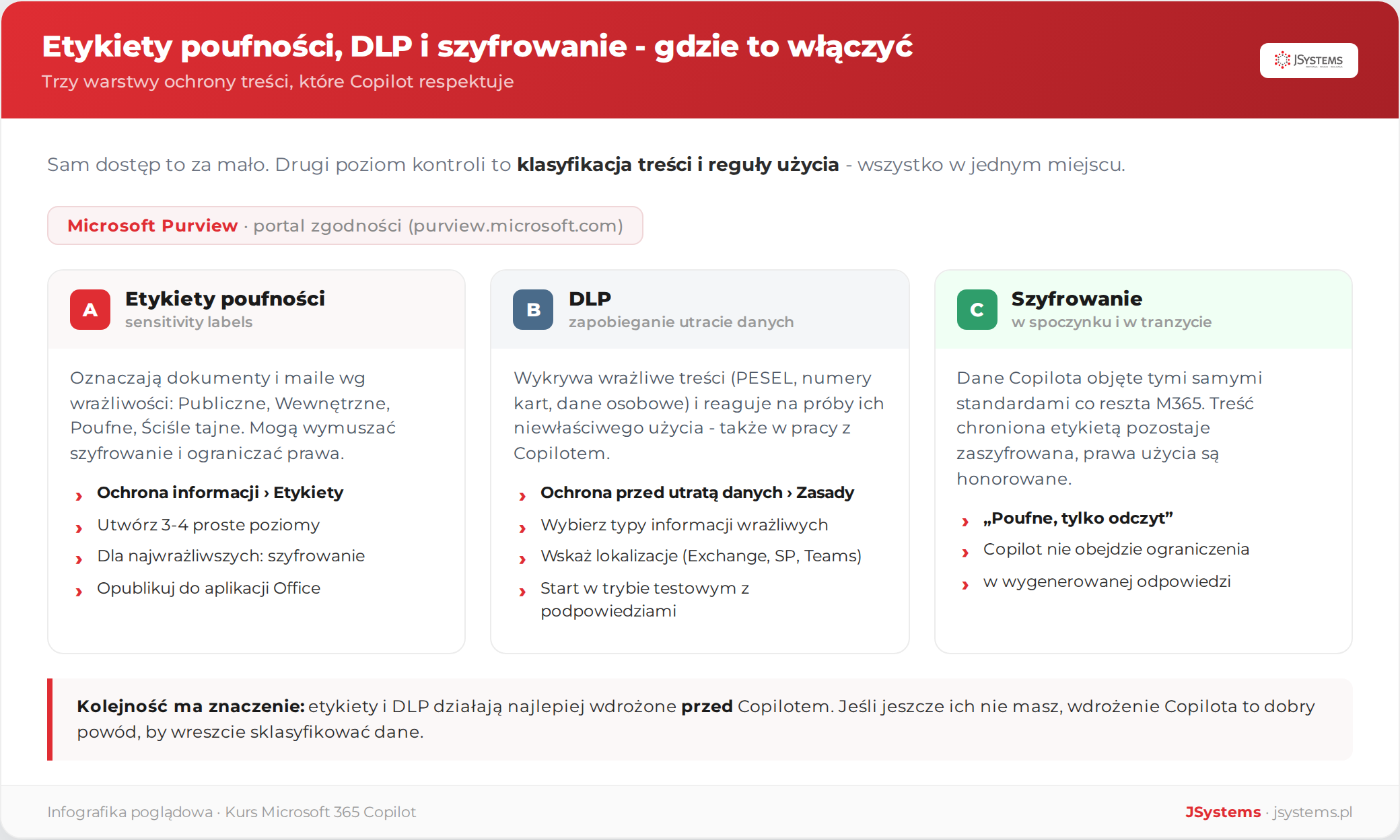Click the red JSystems footer brand name
Viewport: 1400px width, 840px height.
pos(1223,812)
